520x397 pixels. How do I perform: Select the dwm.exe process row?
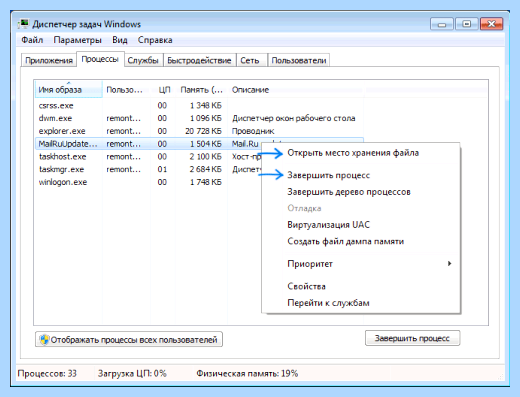point(199,118)
